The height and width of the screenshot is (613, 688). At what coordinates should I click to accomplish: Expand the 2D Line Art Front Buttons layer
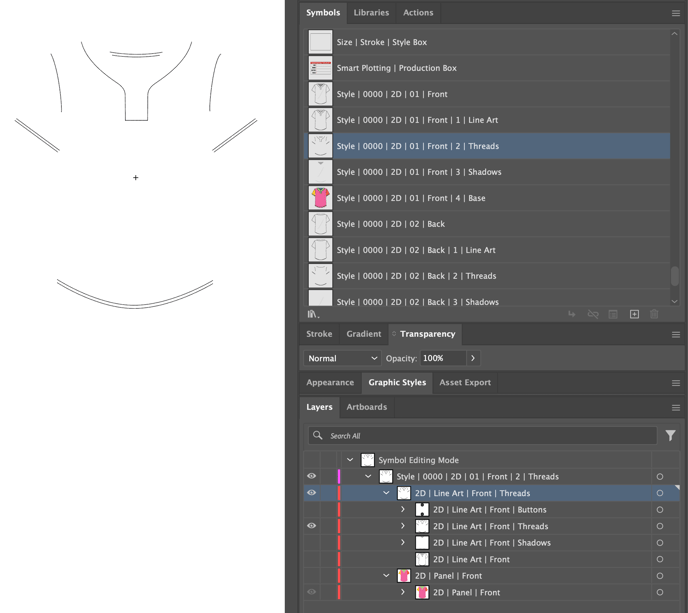[x=403, y=510]
